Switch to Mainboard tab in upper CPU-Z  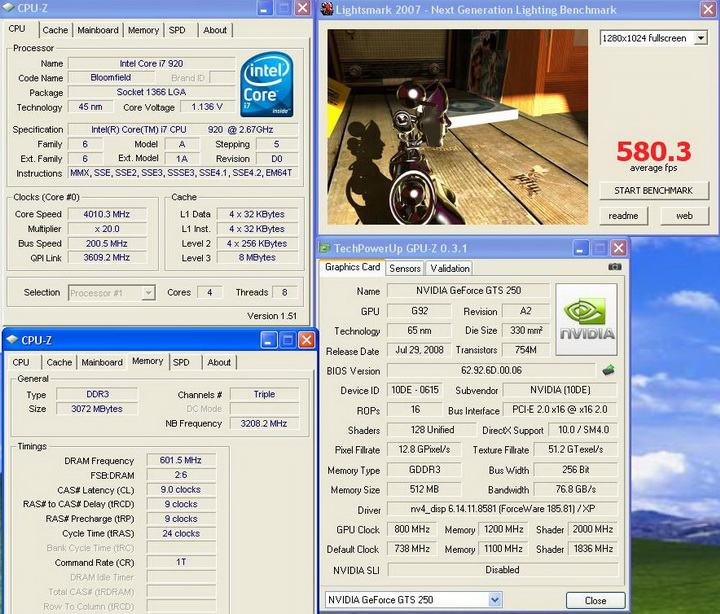[98, 30]
